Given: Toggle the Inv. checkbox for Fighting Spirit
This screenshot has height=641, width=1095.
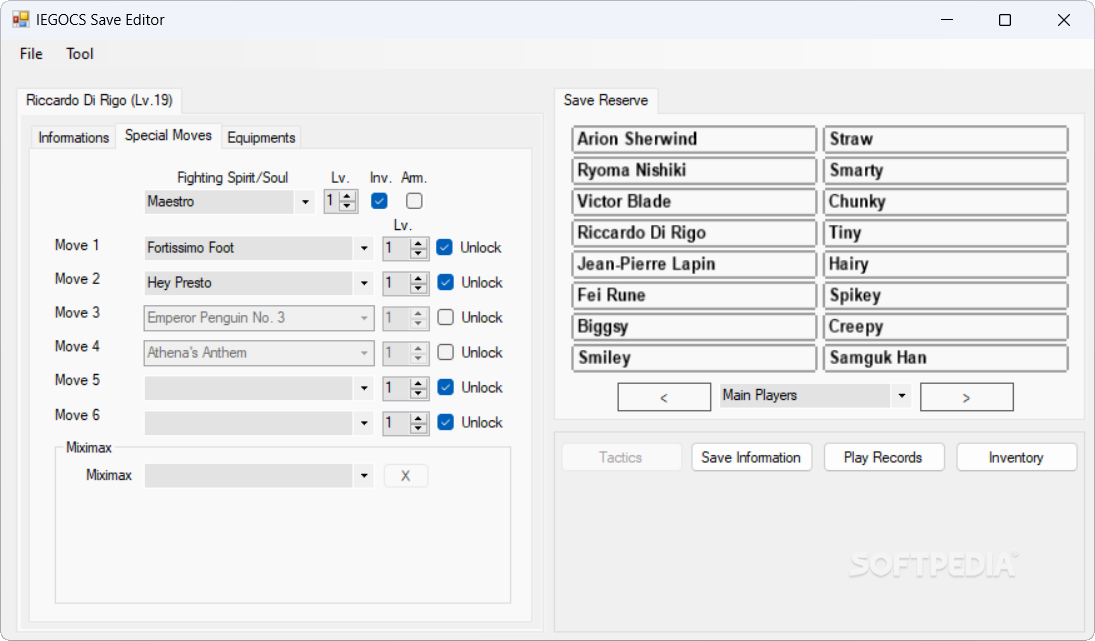Looking at the screenshot, I should (379, 201).
